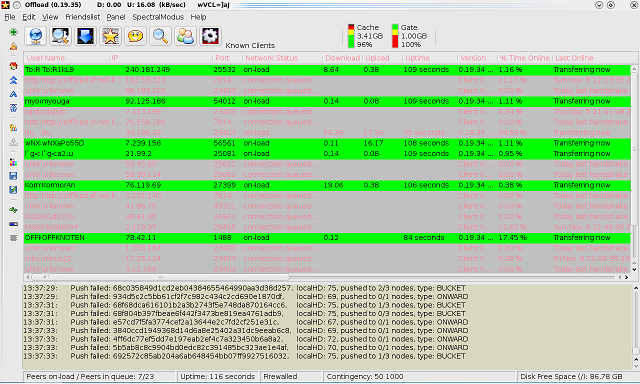Click the Uptime: 116 seconds status entry
The image size is (640, 384).
[218, 377]
